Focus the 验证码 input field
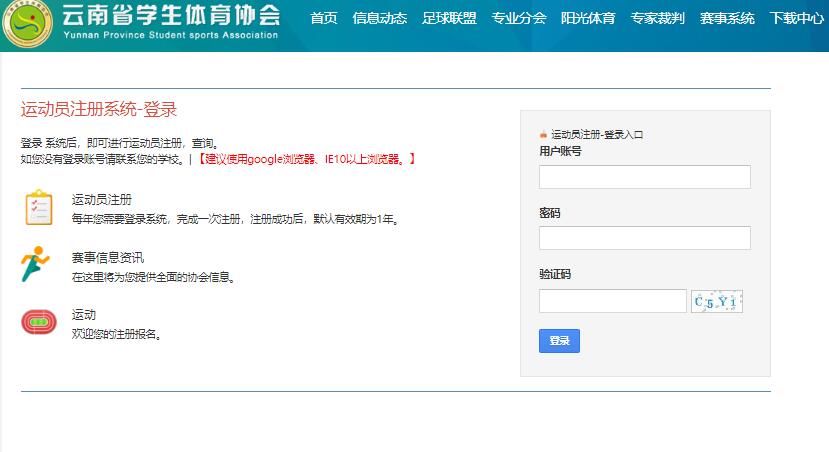 (613, 301)
